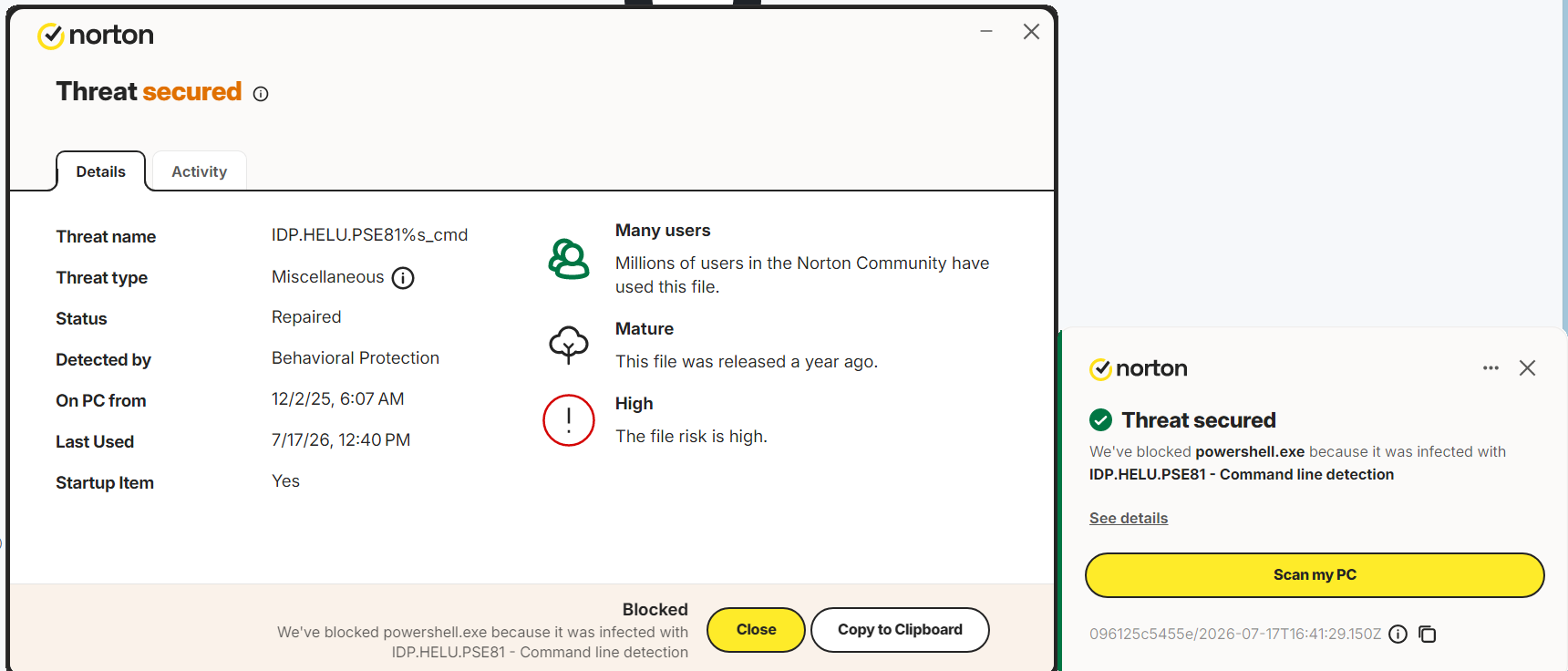The image size is (1568, 671).
Task: Click the Last Used date 7/17/26, 12:40 PM
Action: [x=341, y=440]
